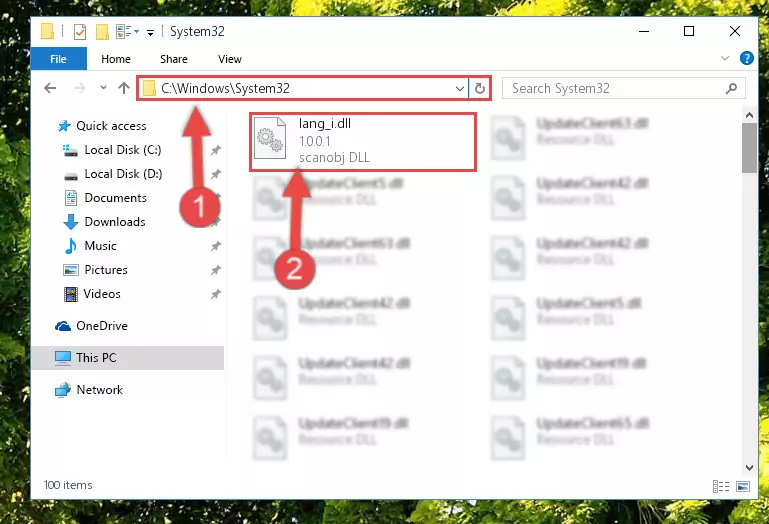This screenshot has height=524, width=769.
Task: Click the pin icon next to Local Disk (C:)
Action: [x=215, y=150]
